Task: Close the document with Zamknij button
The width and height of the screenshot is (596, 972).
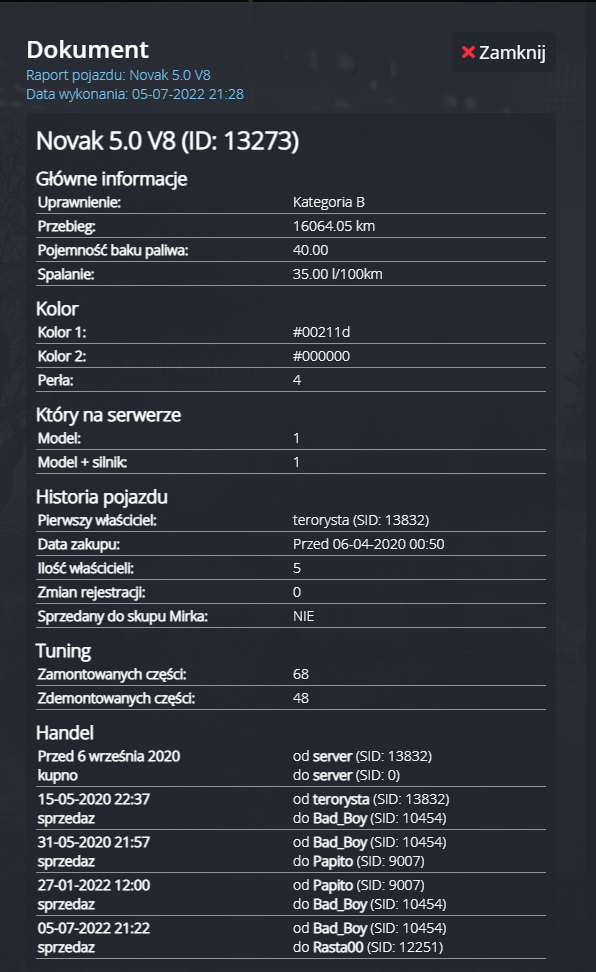Action: 504,53
